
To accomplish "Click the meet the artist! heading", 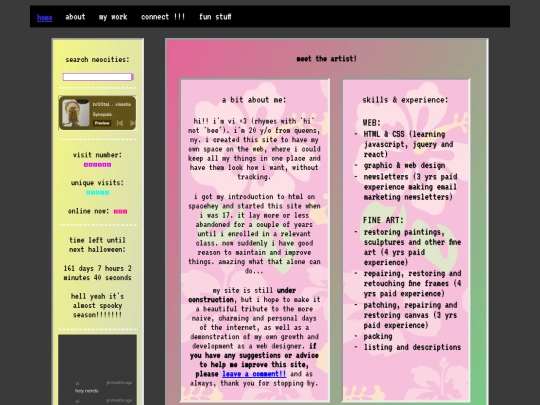I will tap(326, 59).
